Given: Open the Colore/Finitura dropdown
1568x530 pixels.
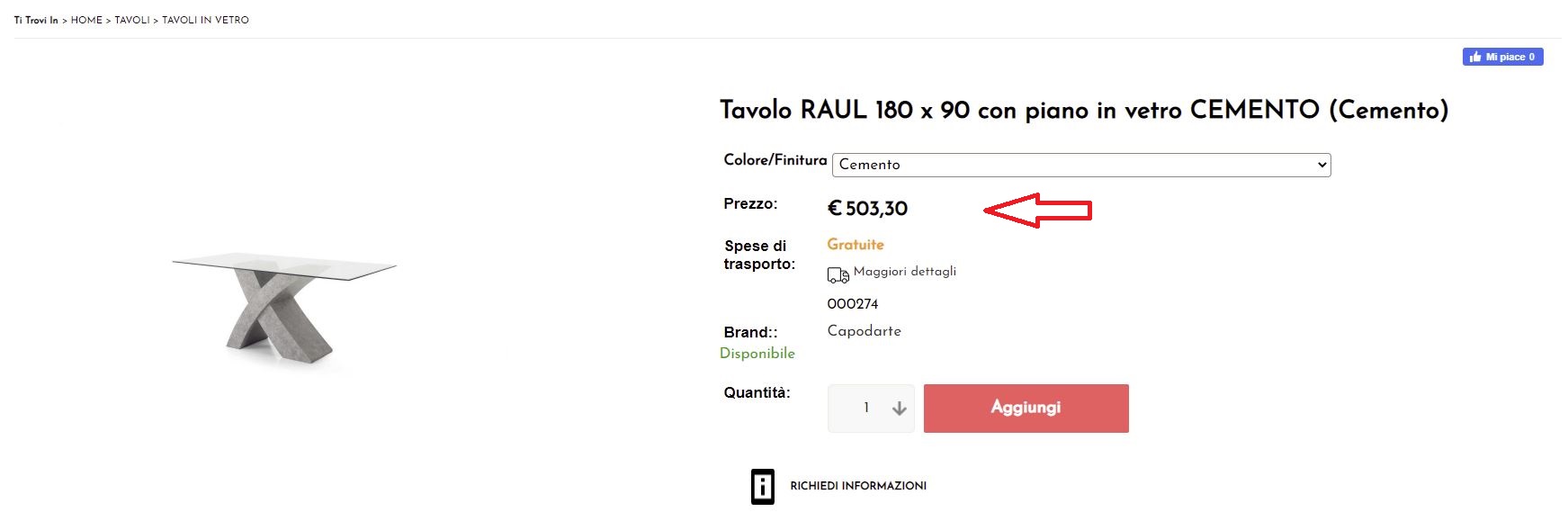Looking at the screenshot, I should (1081, 165).
